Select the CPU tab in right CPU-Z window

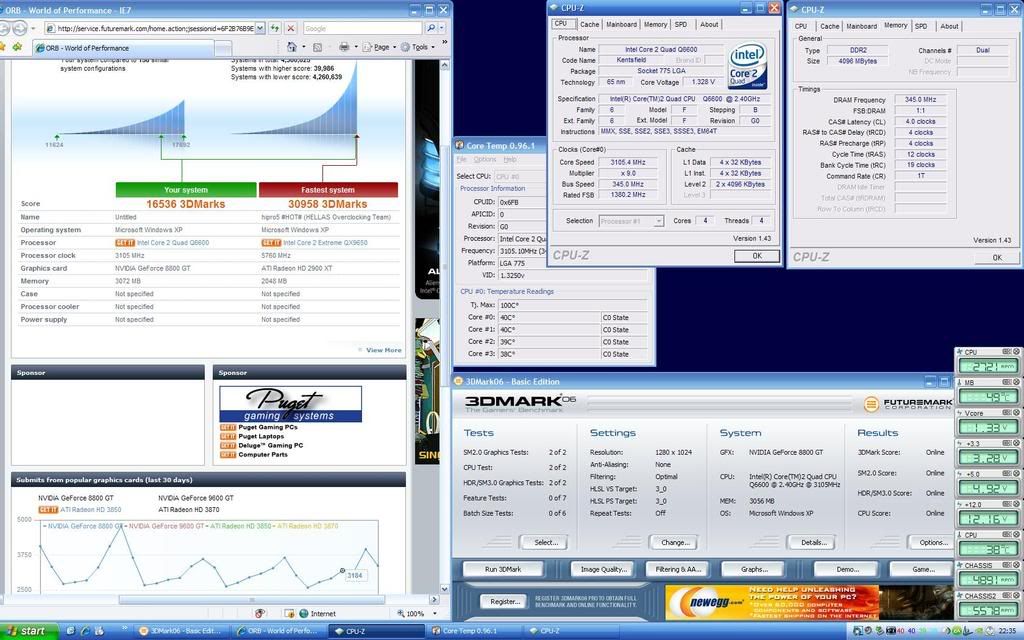pos(801,26)
